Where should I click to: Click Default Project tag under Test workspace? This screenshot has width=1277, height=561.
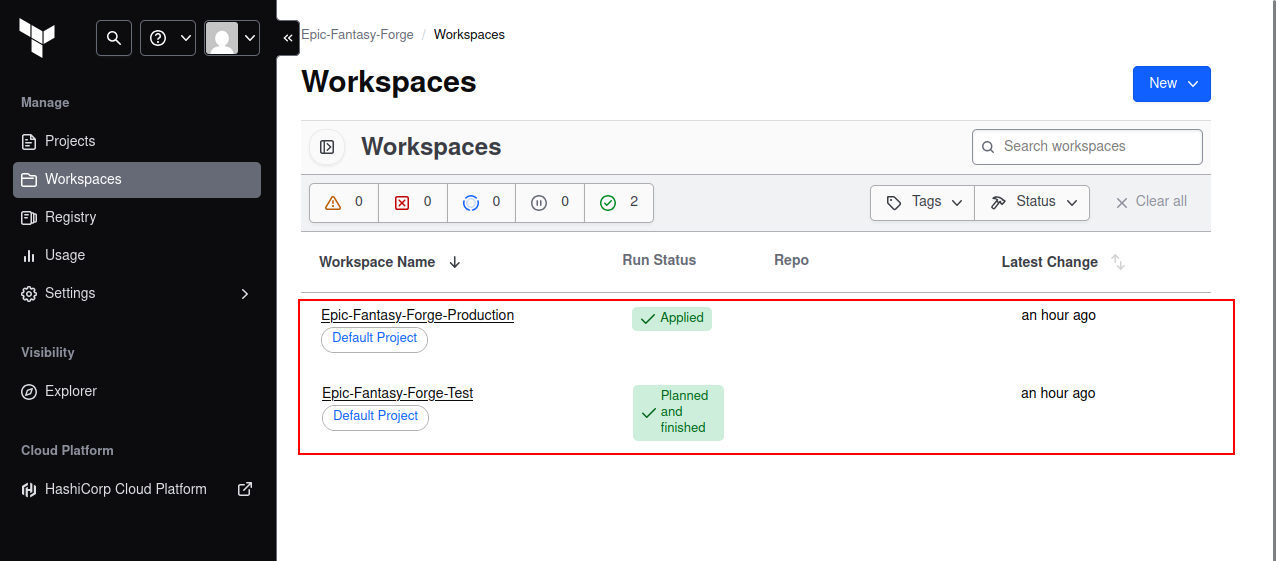tap(375, 417)
